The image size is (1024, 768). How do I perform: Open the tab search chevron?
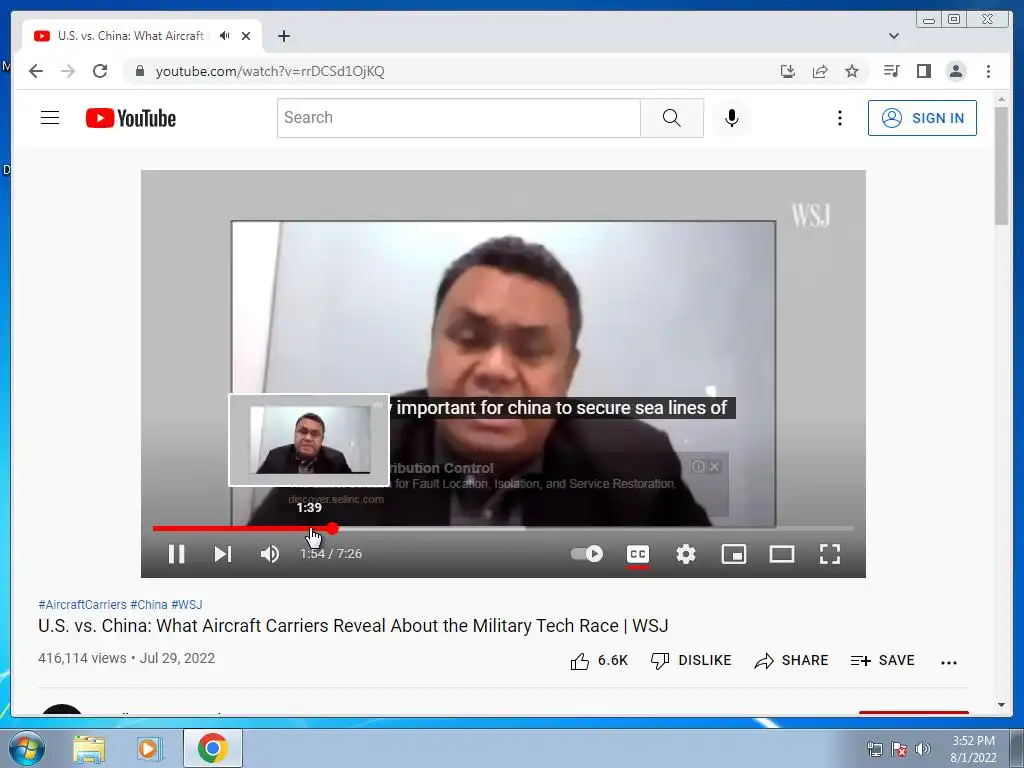click(x=894, y=36)
